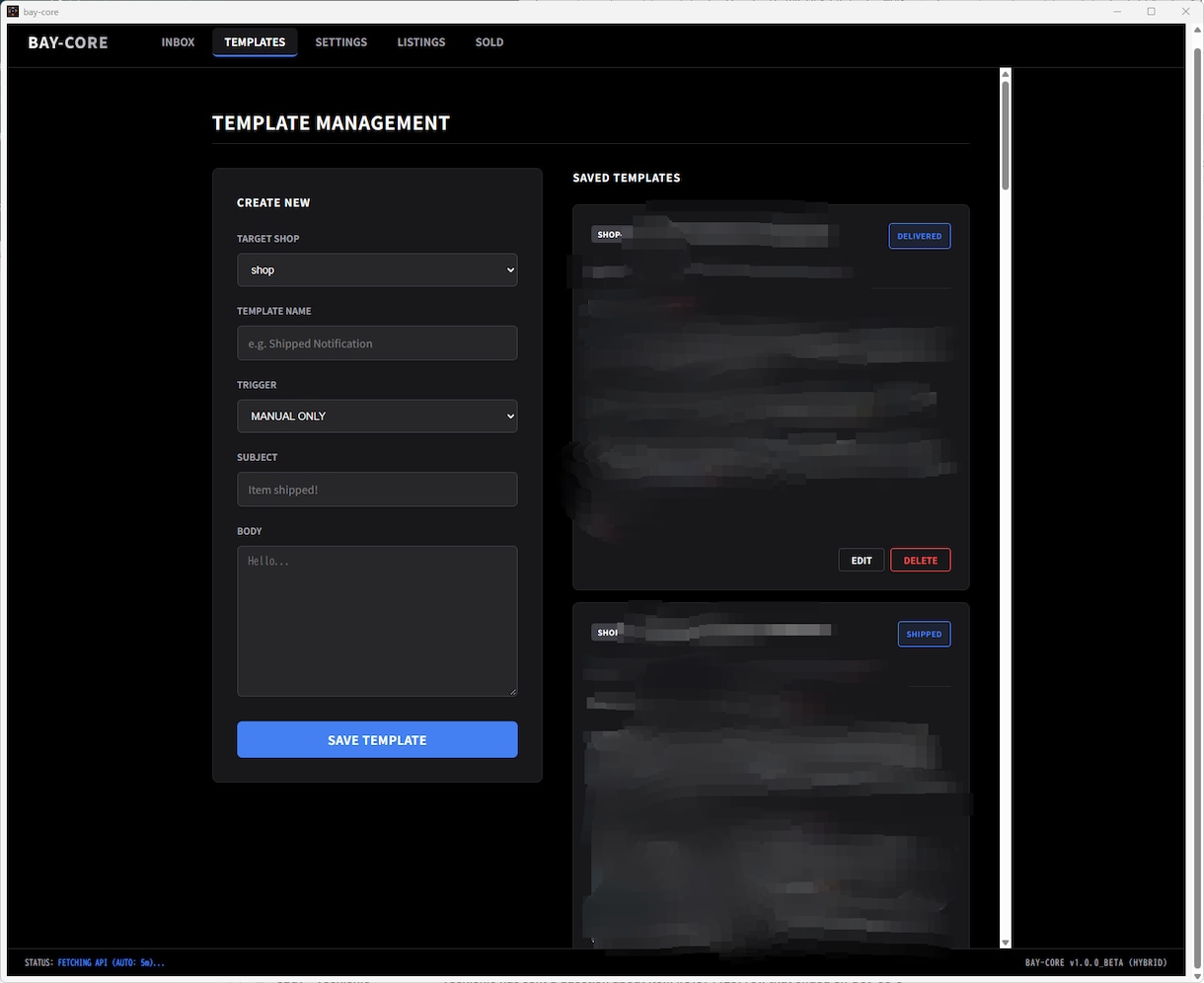This screenshot has width=1204, height=983.
Task: Click the BAY-CORE logo in the header
Action: 68,42
